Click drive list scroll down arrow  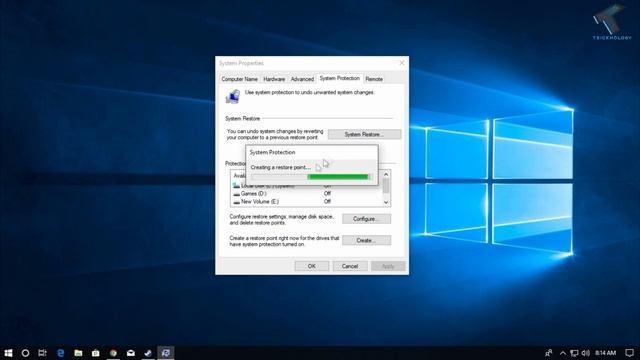pyautogui.click(x=386, y=202)
